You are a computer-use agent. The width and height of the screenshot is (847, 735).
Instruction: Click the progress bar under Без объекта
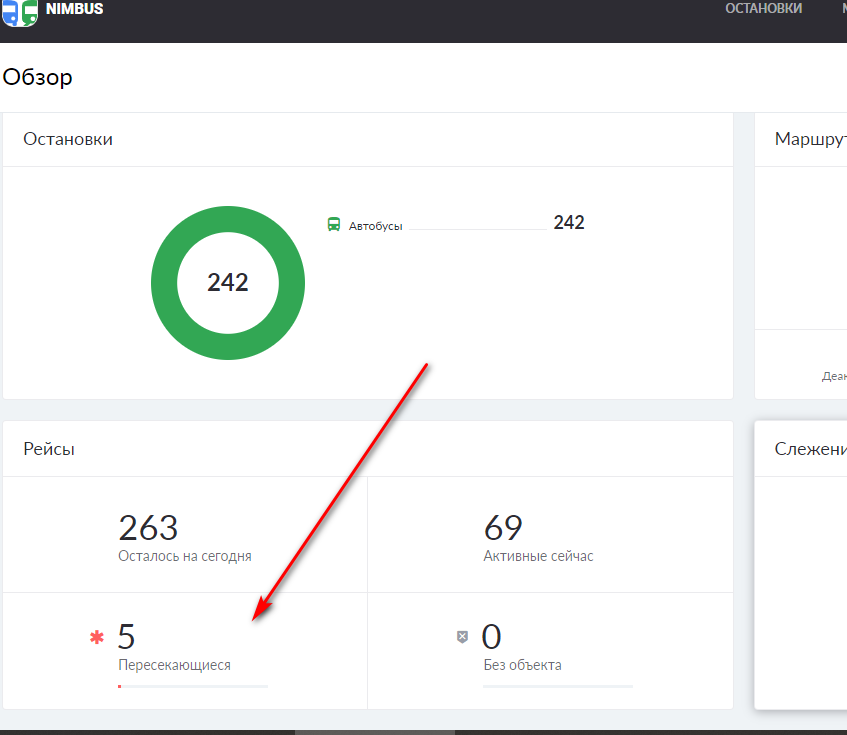click(x=558, y=686)
